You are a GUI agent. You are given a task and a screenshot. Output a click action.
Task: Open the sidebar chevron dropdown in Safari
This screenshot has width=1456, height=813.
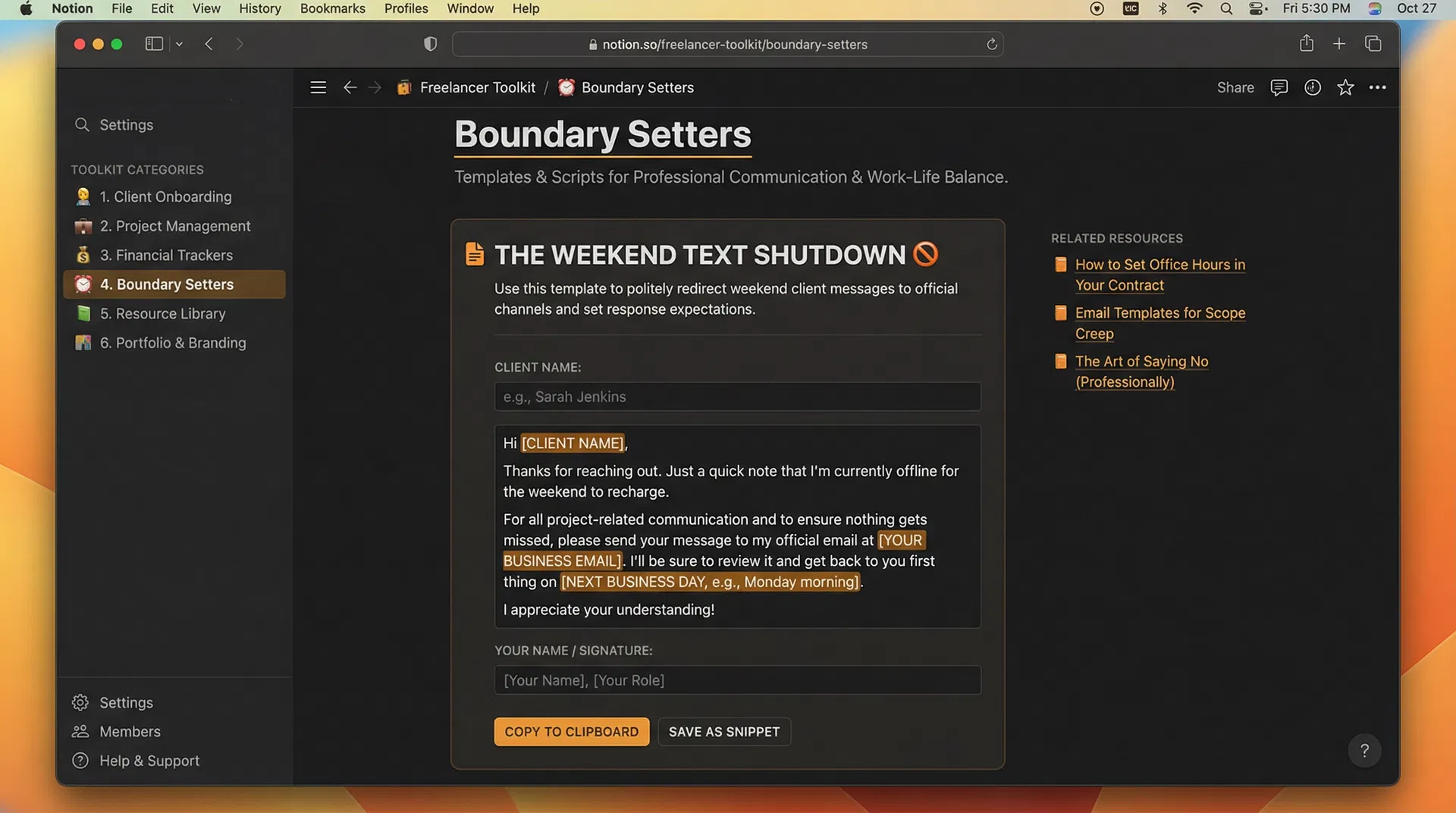[x=179, y=44]
